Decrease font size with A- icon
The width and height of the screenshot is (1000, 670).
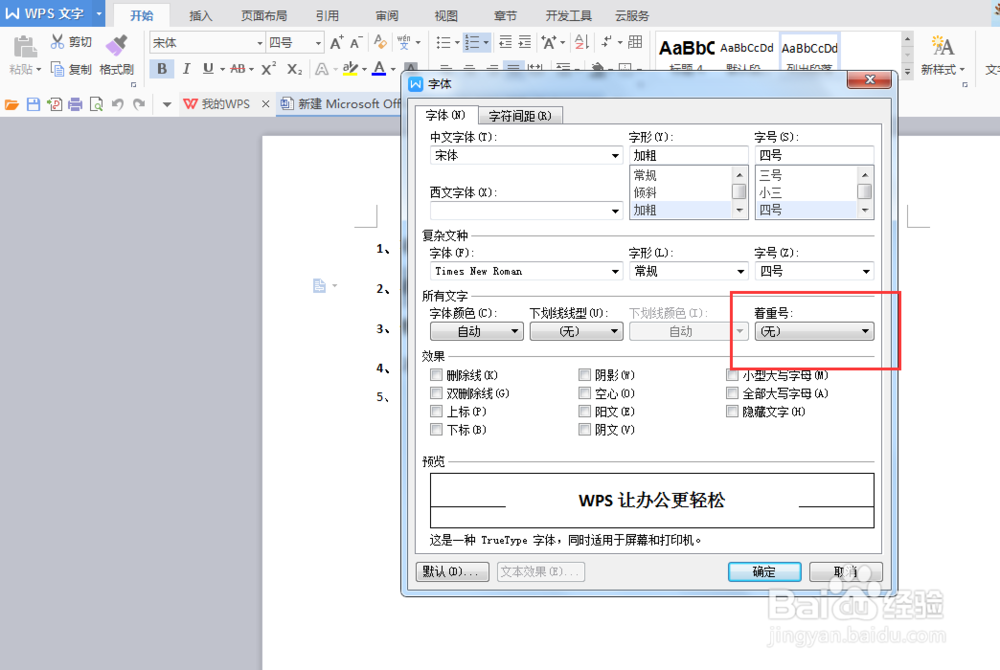[357, 43]
